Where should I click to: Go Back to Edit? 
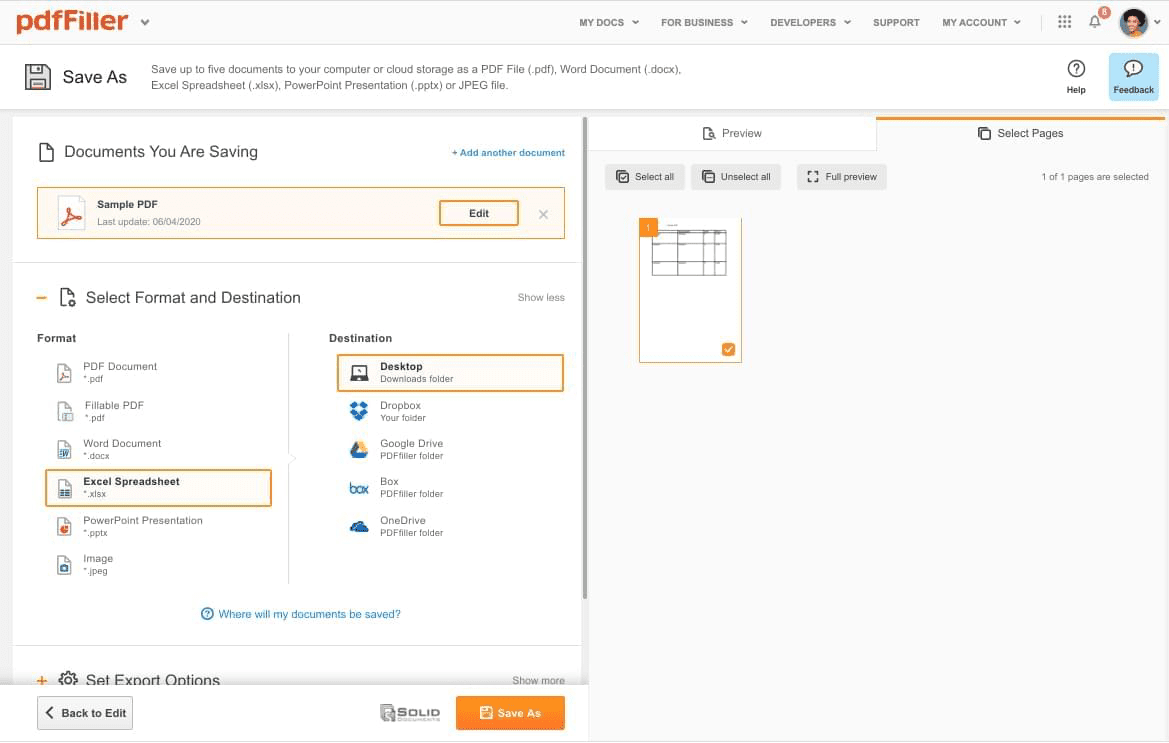point(85,713)
